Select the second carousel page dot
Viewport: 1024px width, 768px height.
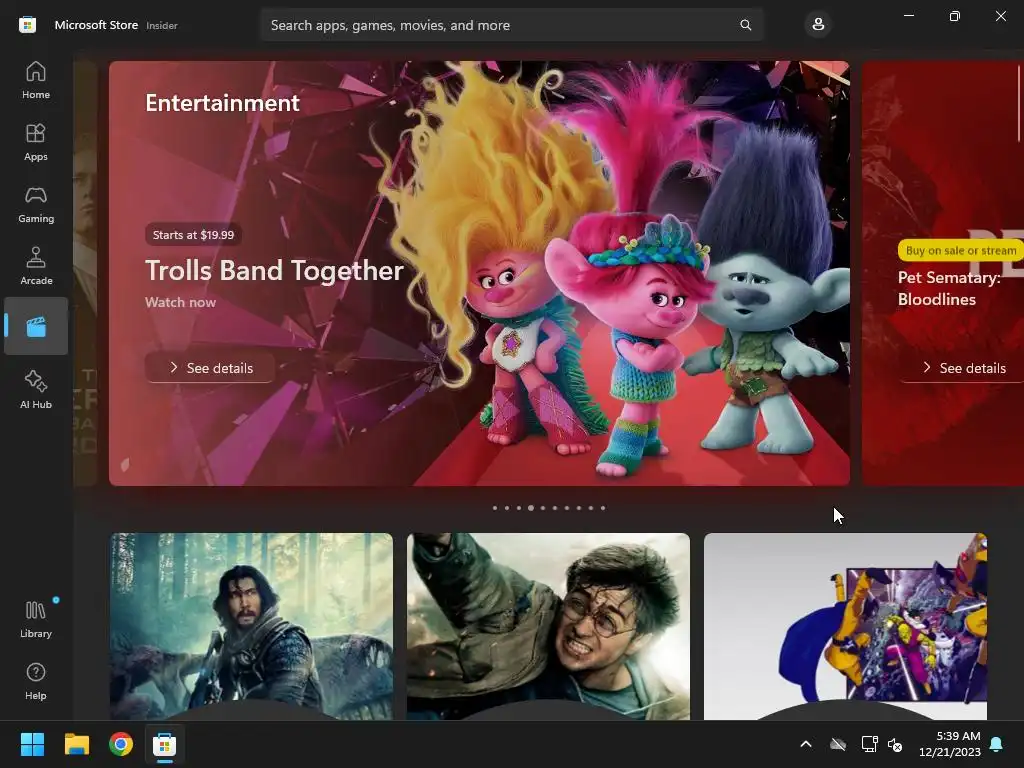pos(507,507)
